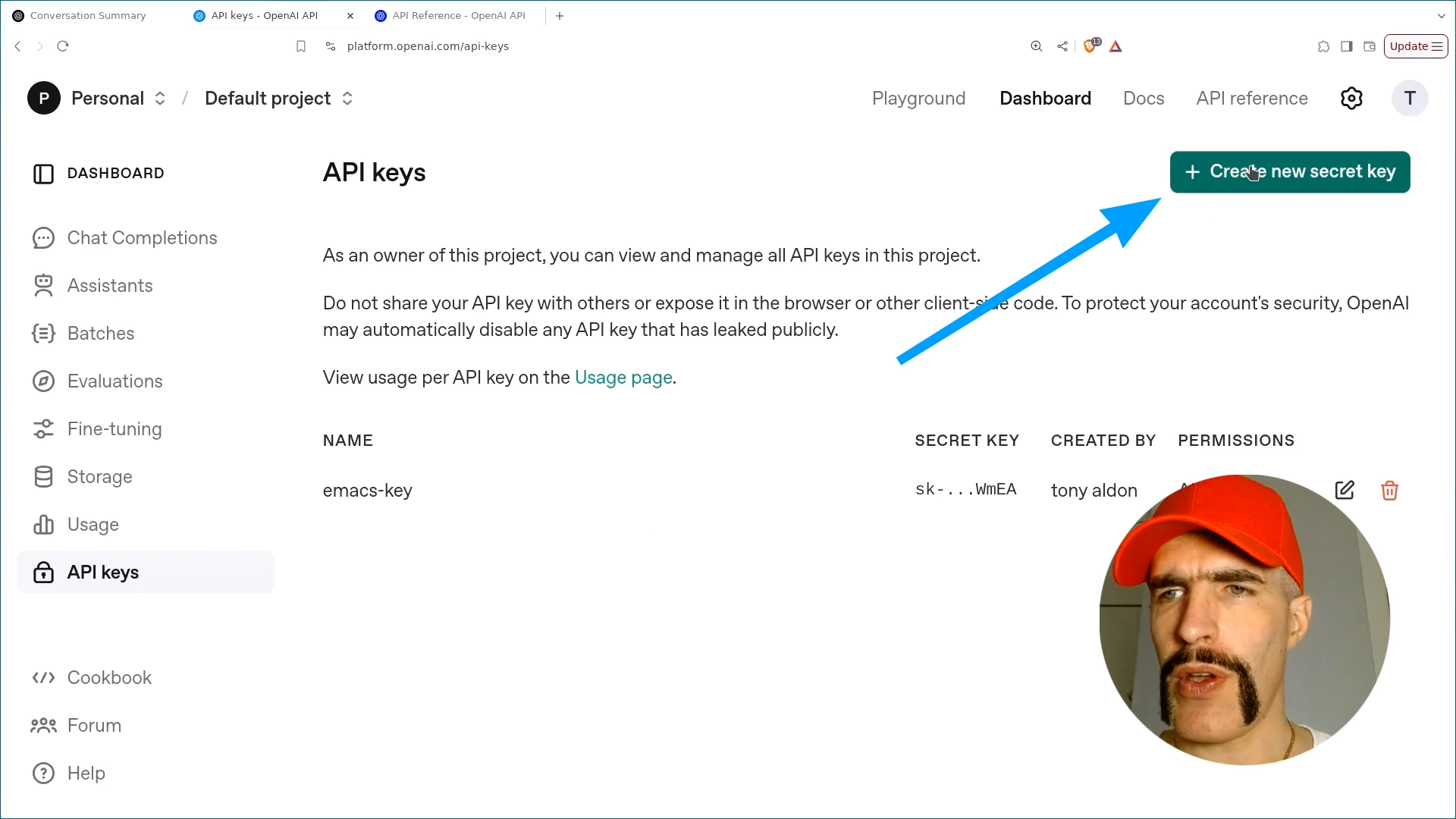Open the Playground top menu item
This screenshot has height=819, width=1456.
click(x=918, y=99)
